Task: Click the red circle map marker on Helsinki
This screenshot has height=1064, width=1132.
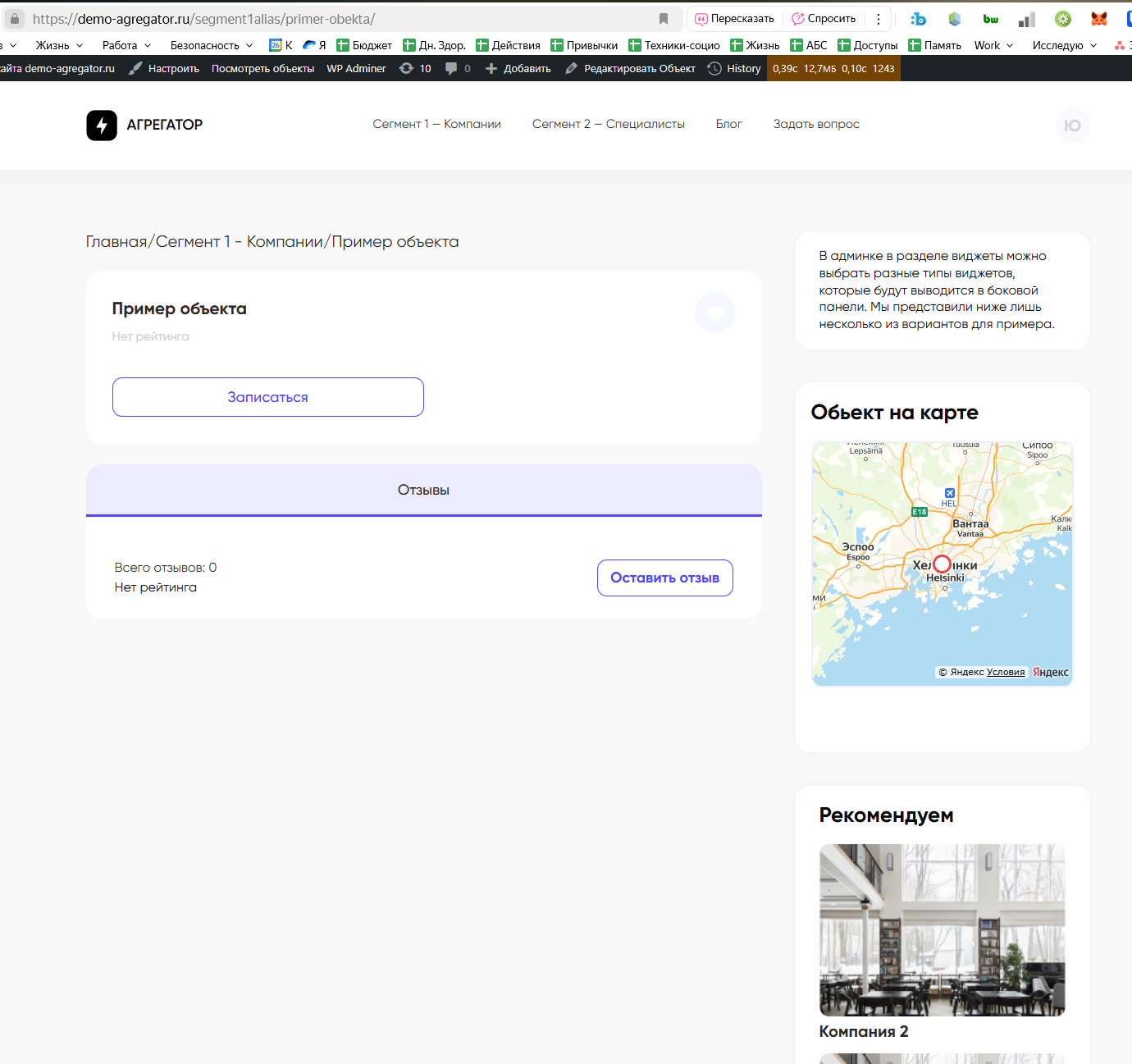Action: pyautogui.click(x=942, y=564)
